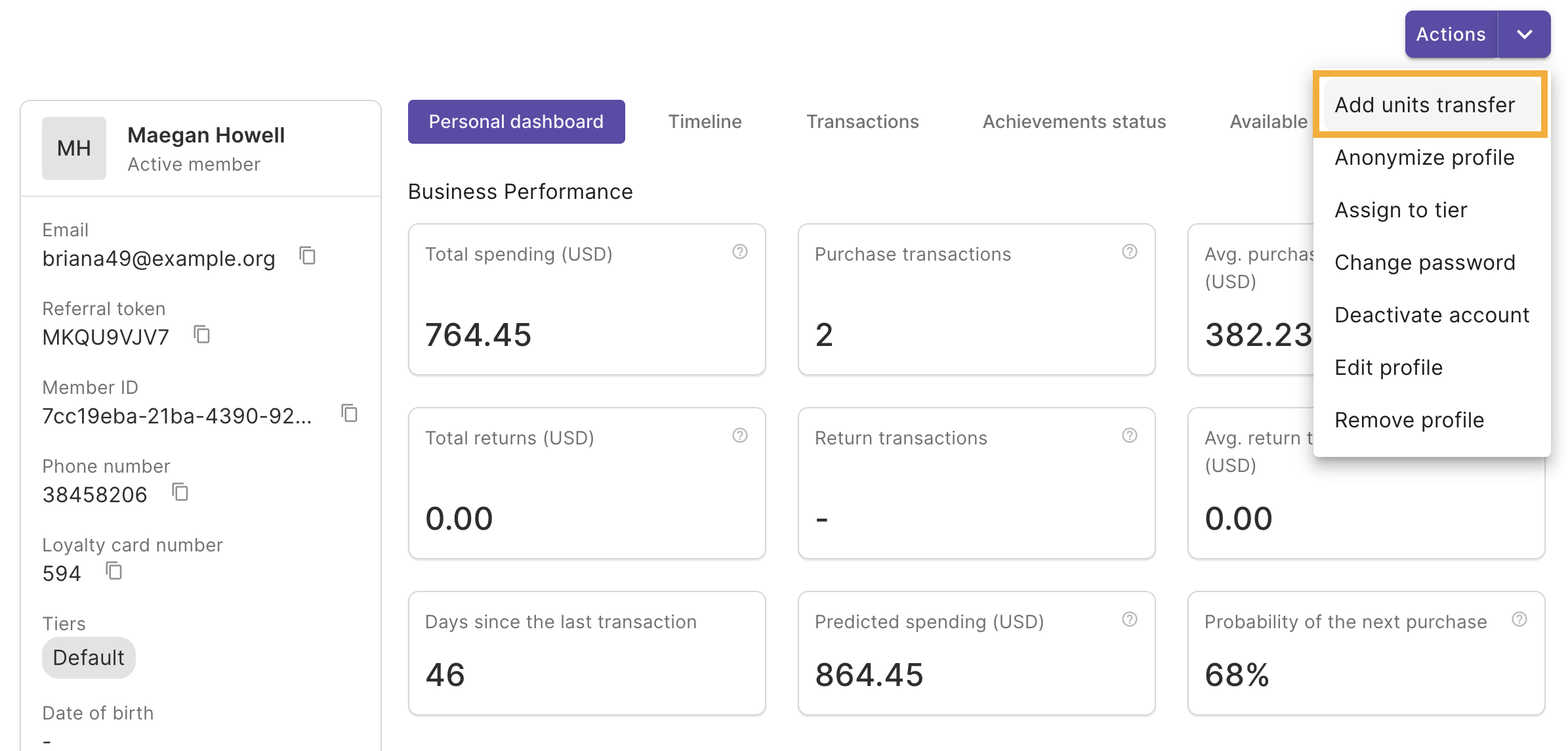Open help tooltip for Return transactions
This screenshot has width=1568, height=751.
click(x=1130, y=435)
